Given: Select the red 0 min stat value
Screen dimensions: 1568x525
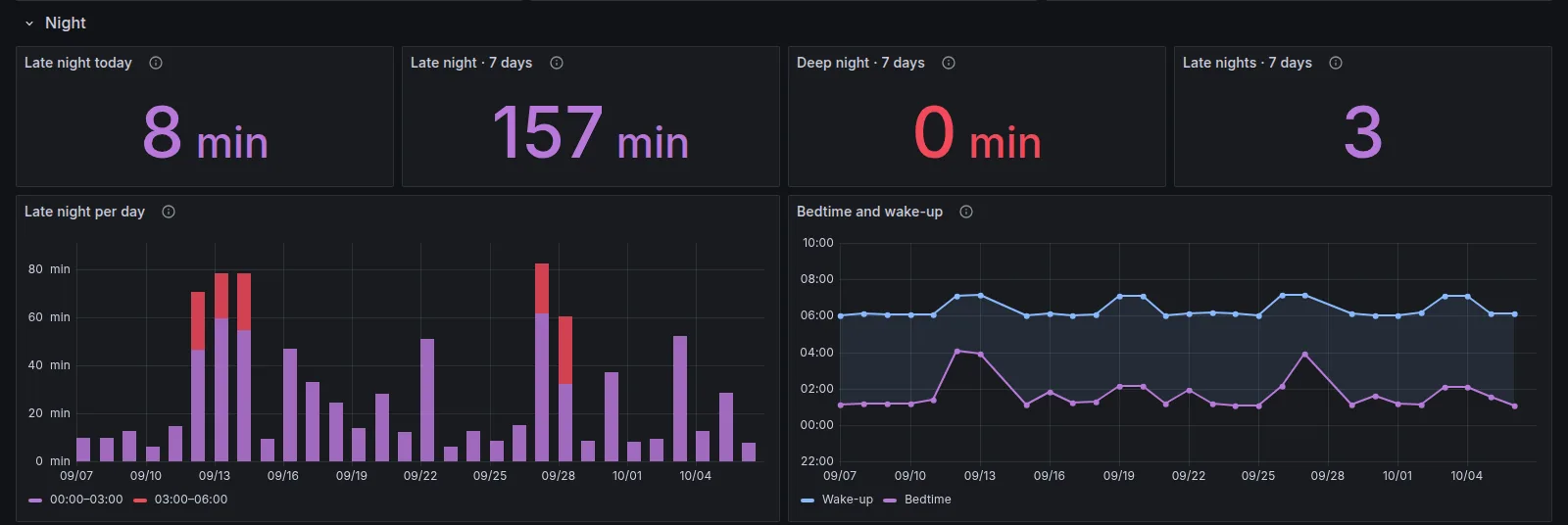Looking at the screenshot, I should [x=977, y=133].
